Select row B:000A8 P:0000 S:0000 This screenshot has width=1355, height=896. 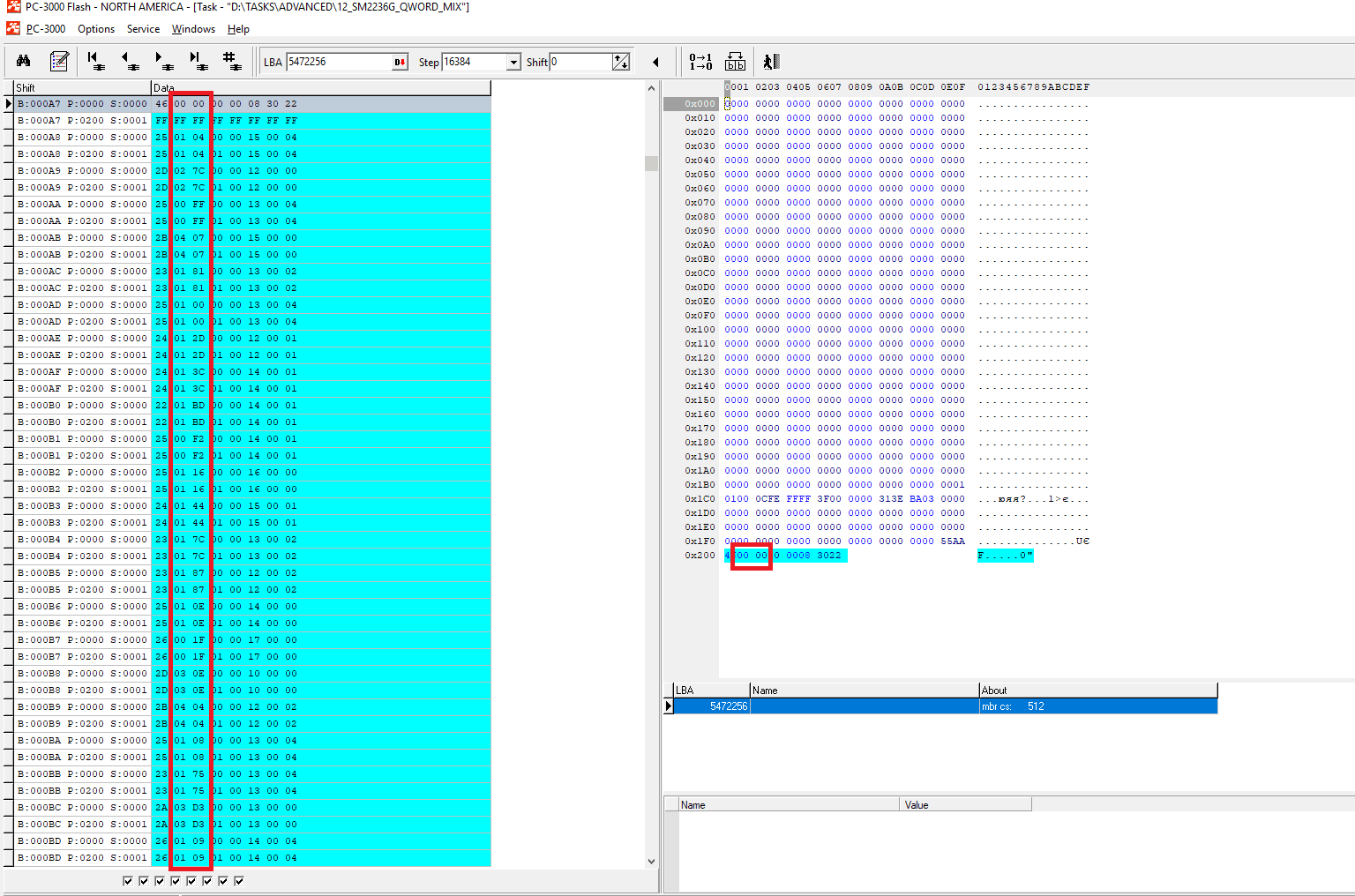(252, 137)
